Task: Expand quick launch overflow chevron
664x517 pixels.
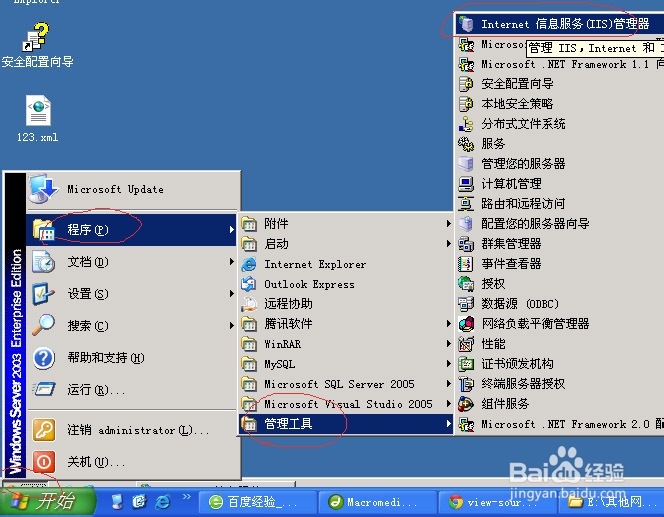Action: click(186, 497)
